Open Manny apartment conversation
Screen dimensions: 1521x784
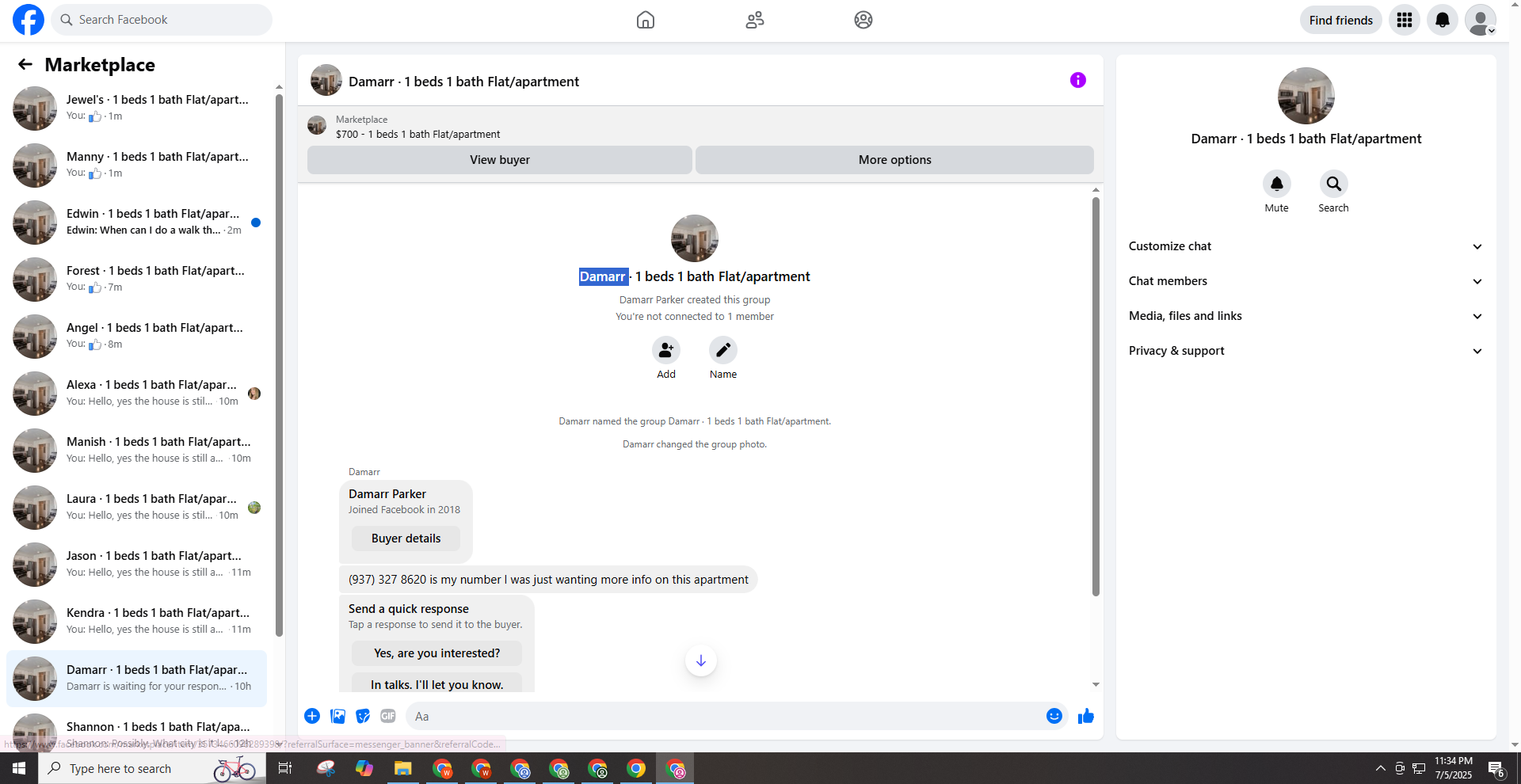137,166
